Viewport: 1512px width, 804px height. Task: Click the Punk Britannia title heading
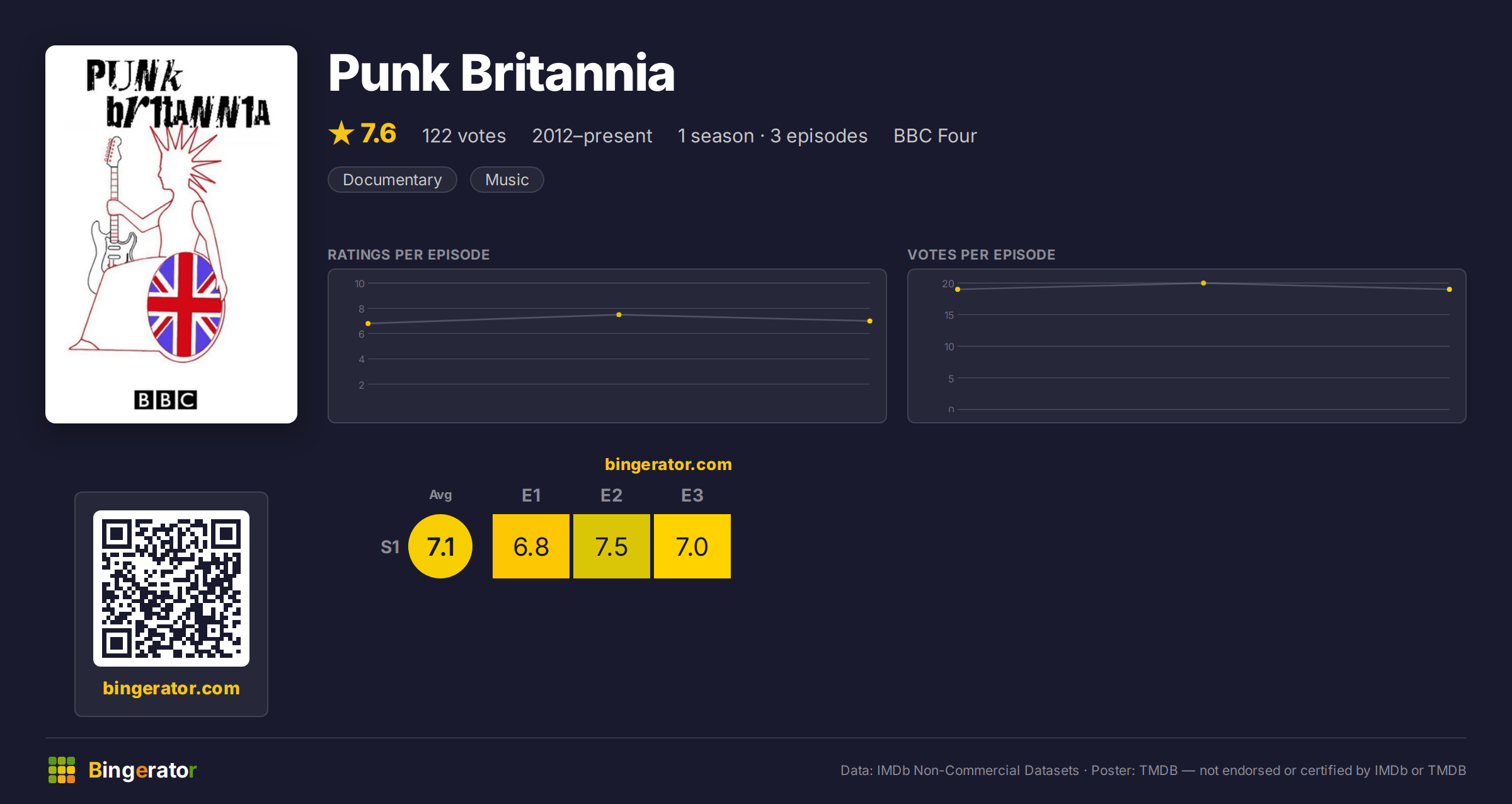(501, 73)
